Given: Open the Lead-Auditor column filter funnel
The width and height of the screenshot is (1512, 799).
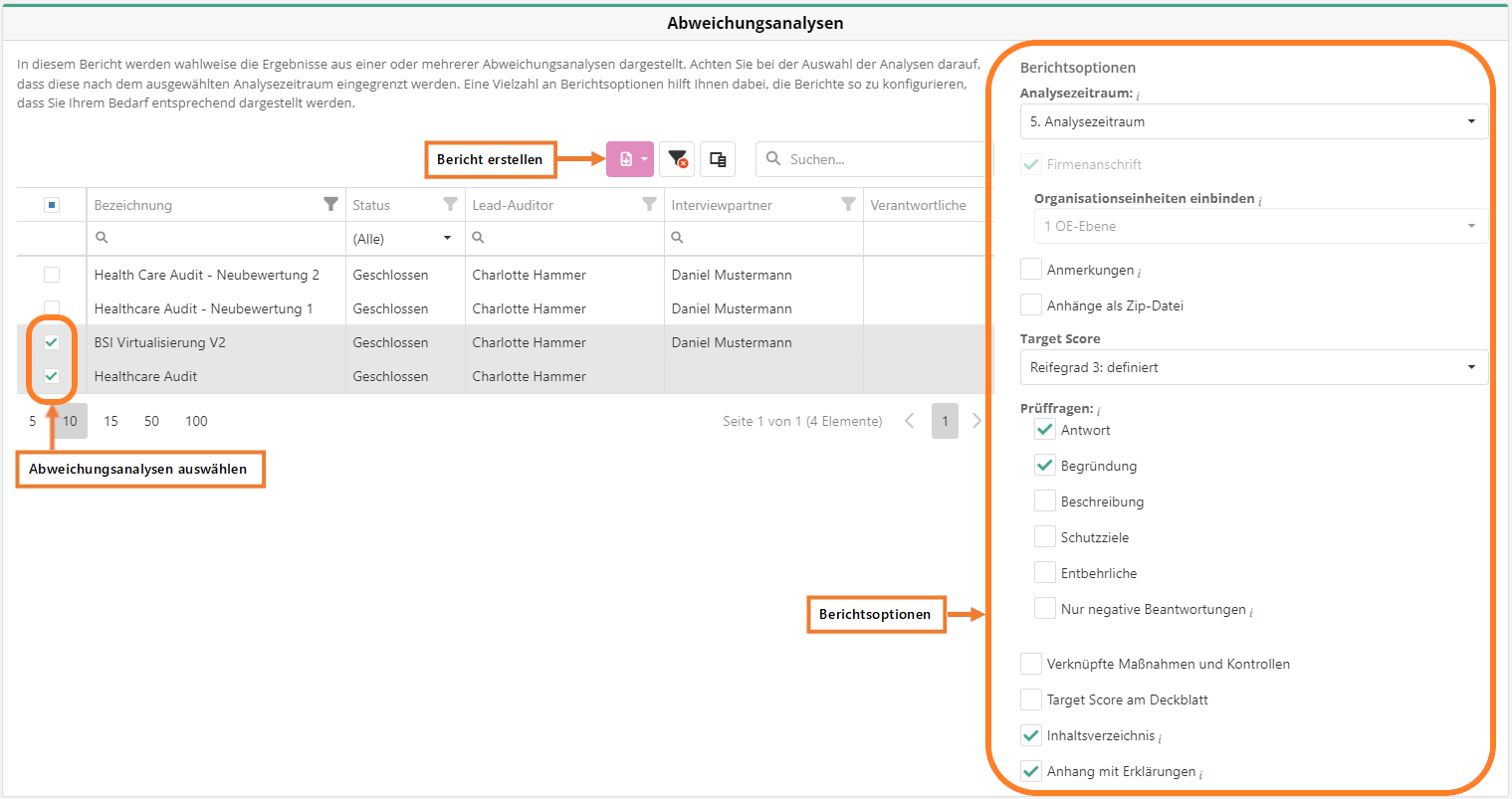Looking at the screenshot, I should click(649, 204).
